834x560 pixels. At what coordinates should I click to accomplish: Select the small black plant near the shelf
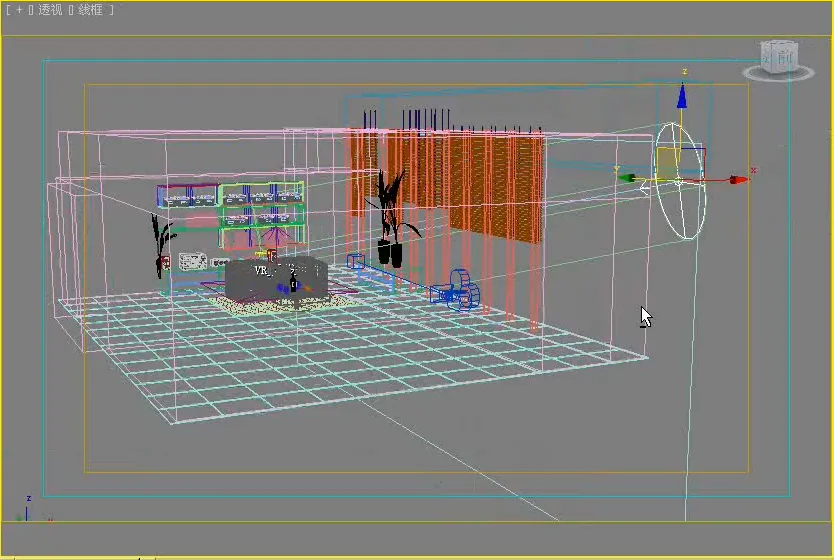tap(161, 243)
